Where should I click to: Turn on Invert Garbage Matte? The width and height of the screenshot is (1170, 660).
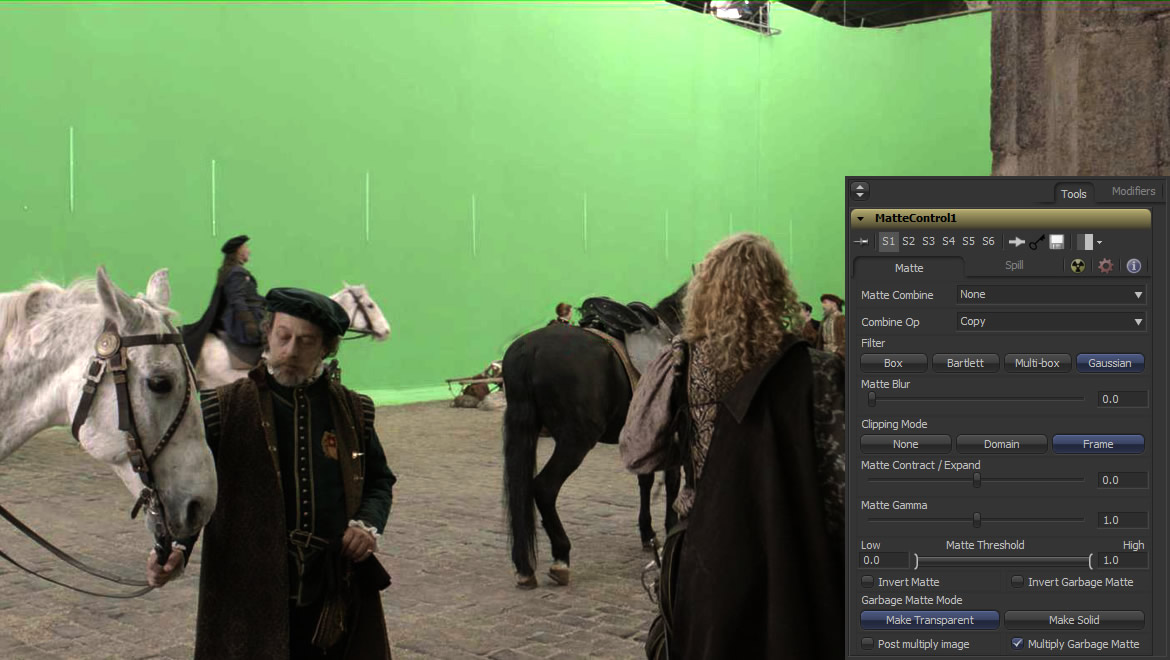click(1016, 581)
